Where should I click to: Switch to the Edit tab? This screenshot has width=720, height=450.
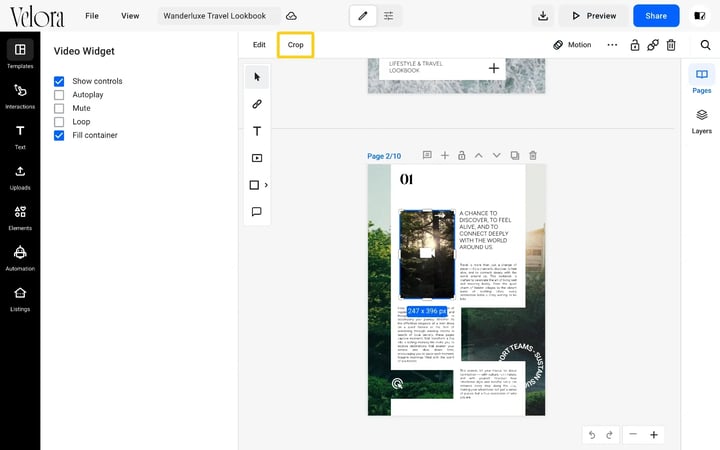pos(259,45)
